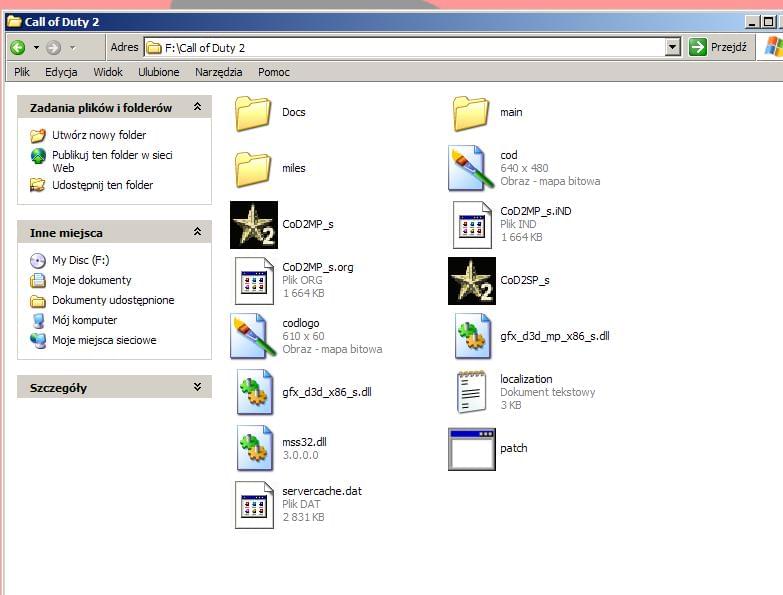Click the Przejdź button
The height and width of the screenshot is (595, 783).
pyautogui.click(x=718, y=47)
